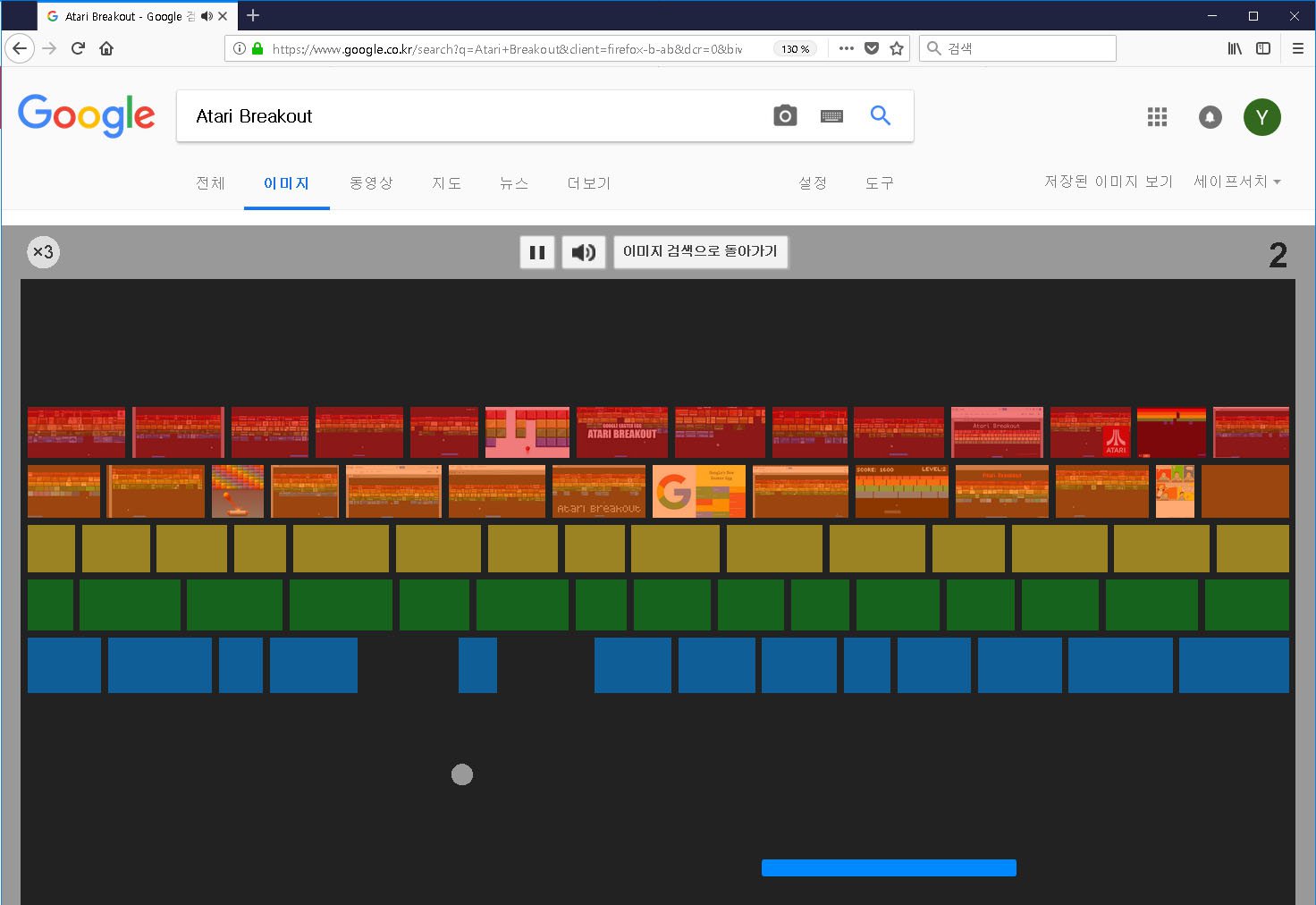Open the Google apps grid
The height and width of the screenshot is (905, 1316).
(1158, 117)
